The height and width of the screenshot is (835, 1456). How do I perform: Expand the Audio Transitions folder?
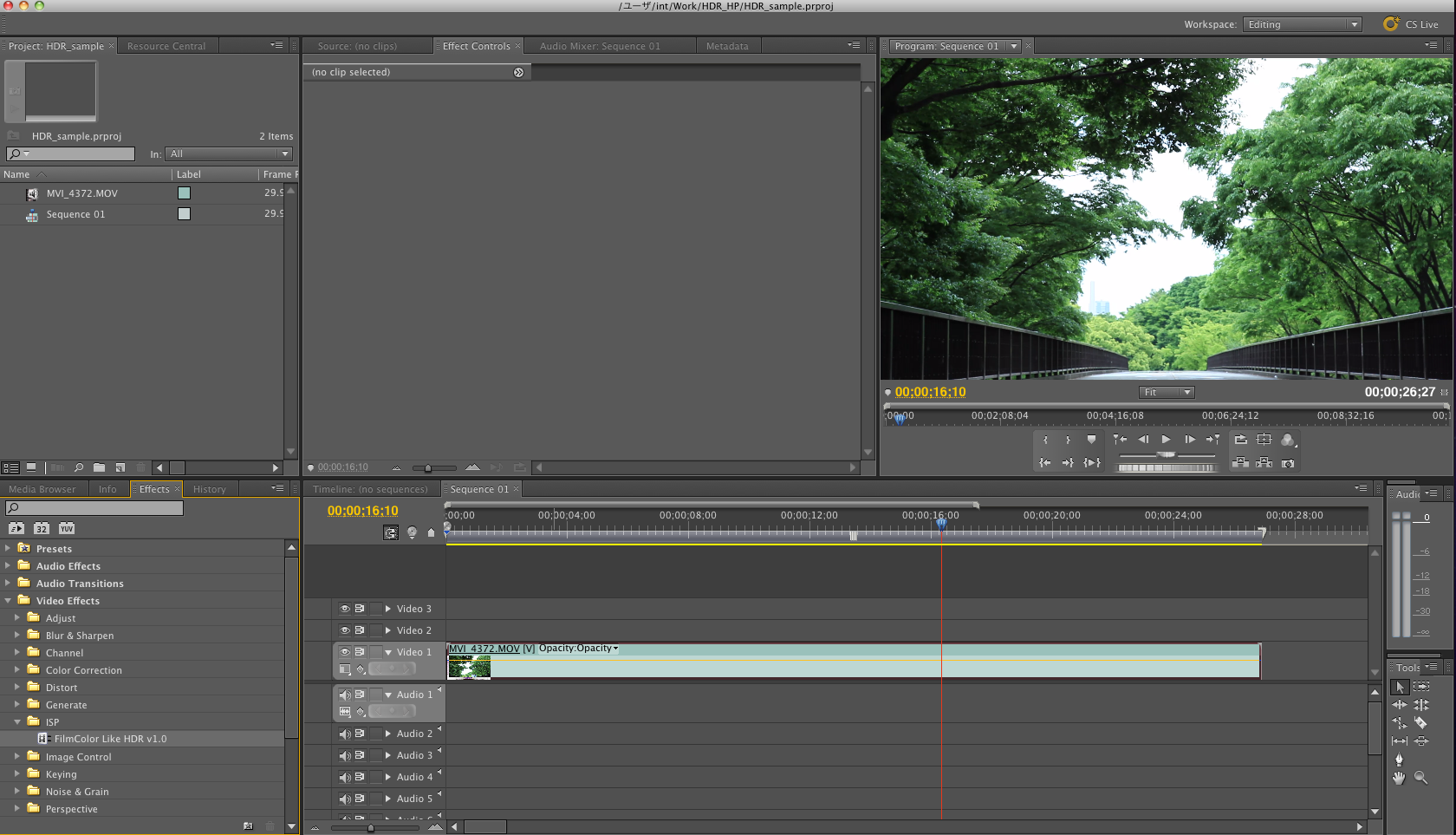(8, 583)
